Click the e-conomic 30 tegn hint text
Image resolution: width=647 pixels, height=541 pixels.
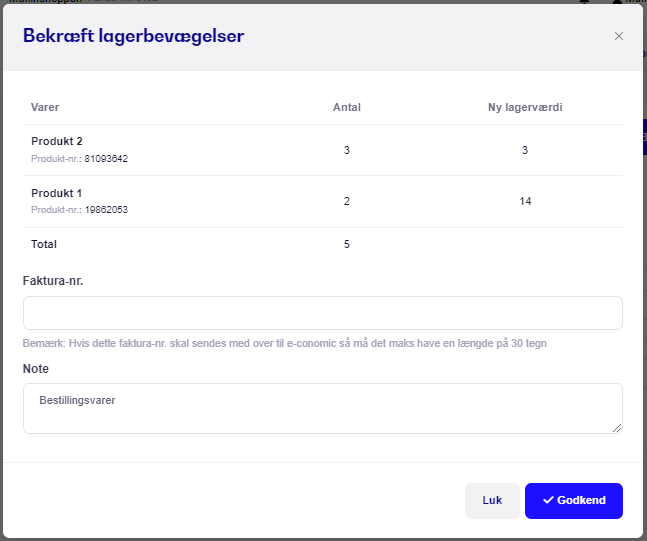[x=285, y=343]
